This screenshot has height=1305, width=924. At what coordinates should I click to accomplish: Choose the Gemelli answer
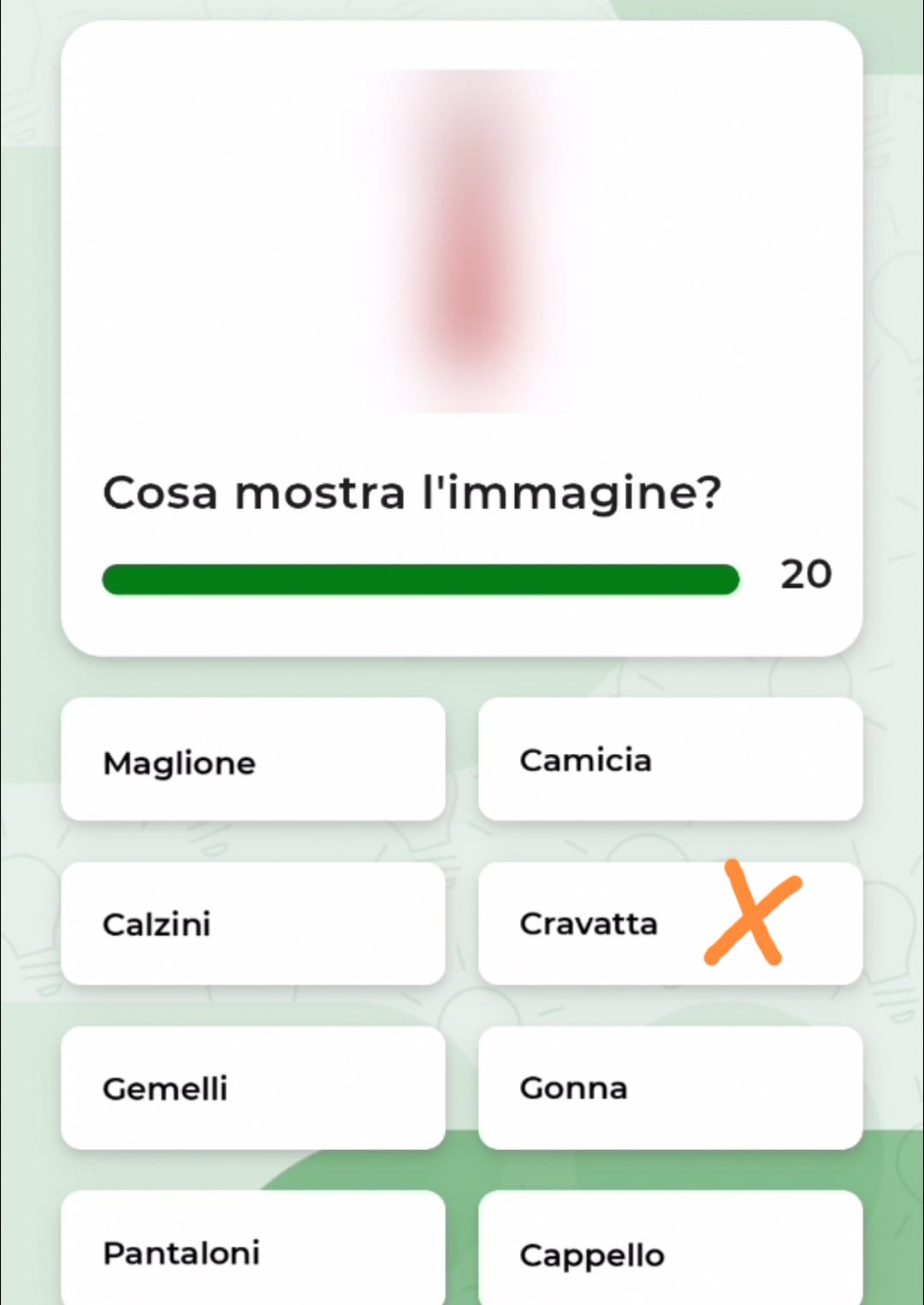(x=253, y=1088)
